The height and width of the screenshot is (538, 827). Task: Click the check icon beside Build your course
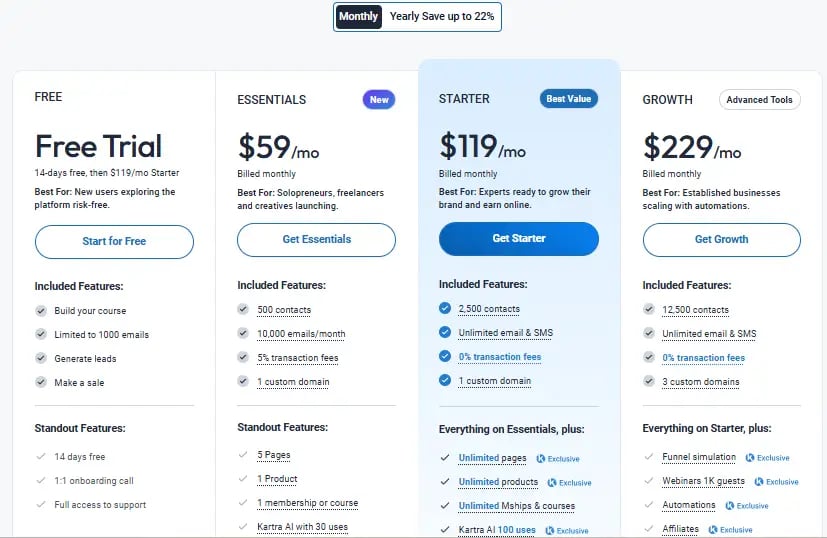(x=41, y=311)
